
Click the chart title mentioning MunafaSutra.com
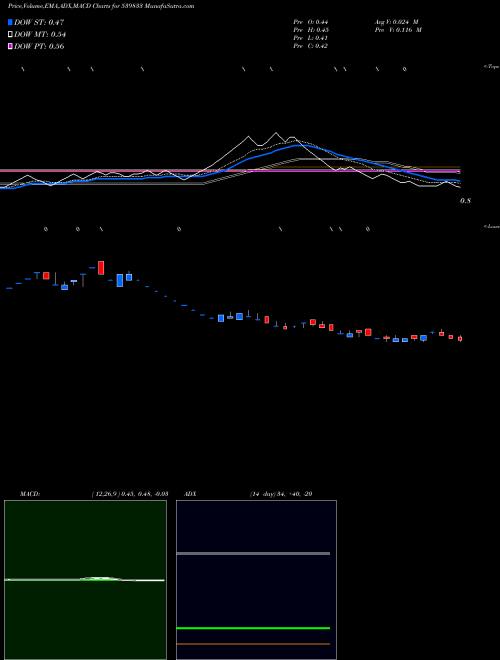coord(101,7)
